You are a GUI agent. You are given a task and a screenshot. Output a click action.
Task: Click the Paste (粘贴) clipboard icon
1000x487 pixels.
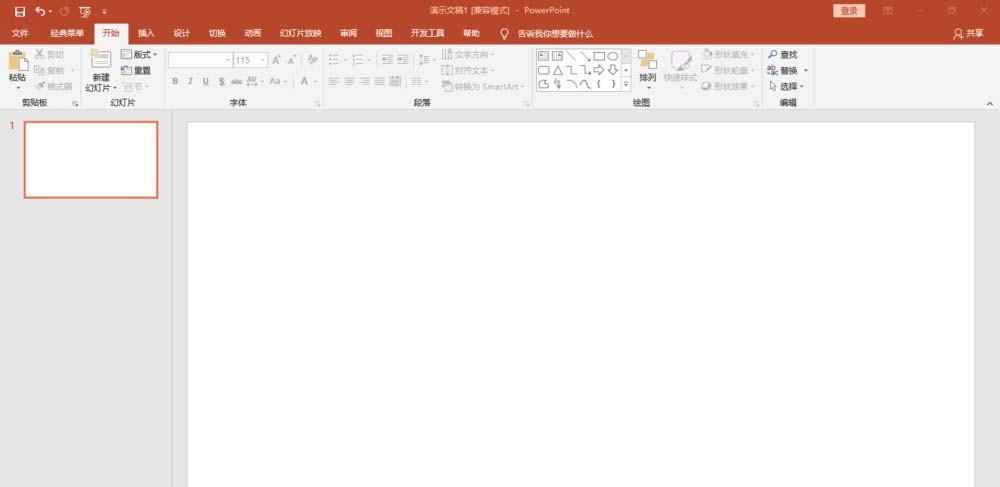(18, 62)
